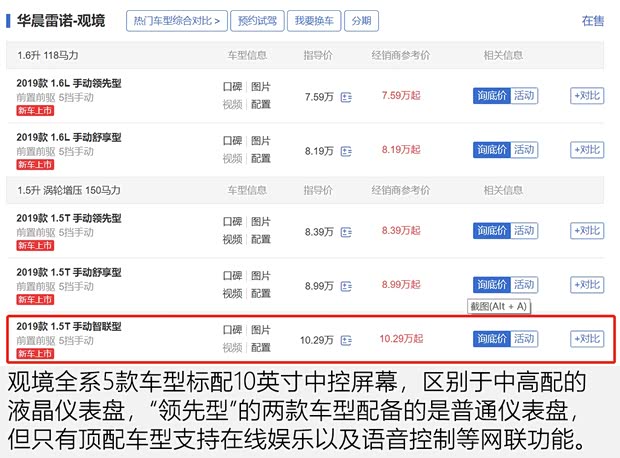
Task: Open 2019款 1.5T 手动舒享型 model link
Action: (x=69, y=273)
